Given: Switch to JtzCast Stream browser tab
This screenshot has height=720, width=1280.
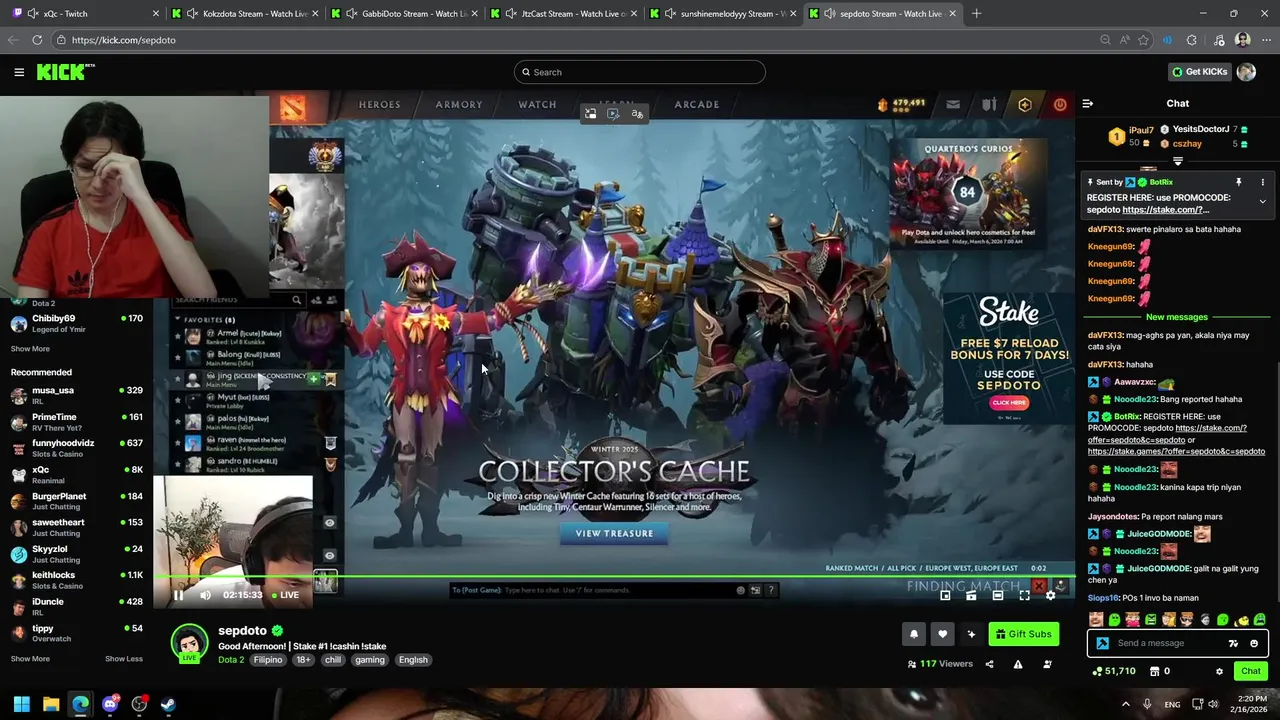Looking at the screenshot, I should pos(565,14).
